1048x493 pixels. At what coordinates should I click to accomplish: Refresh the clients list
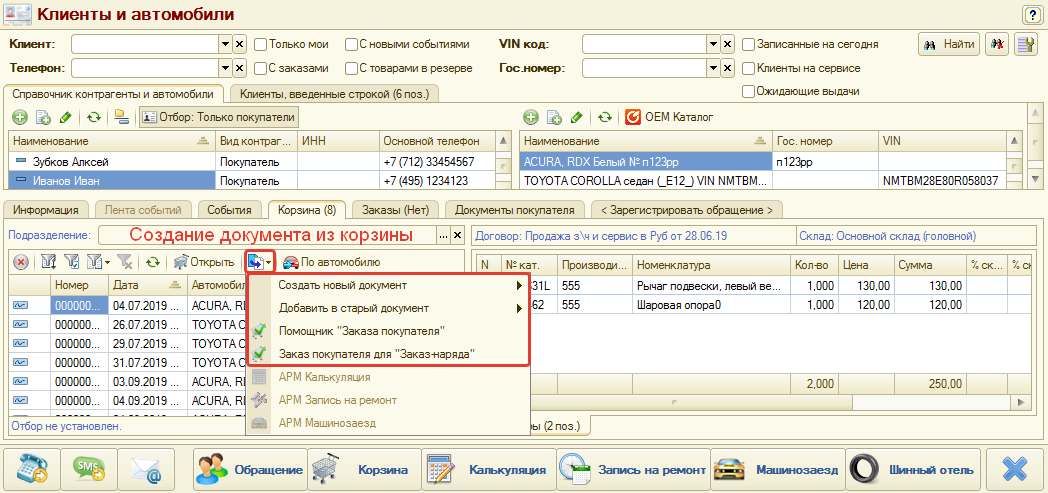pos(94,118)
